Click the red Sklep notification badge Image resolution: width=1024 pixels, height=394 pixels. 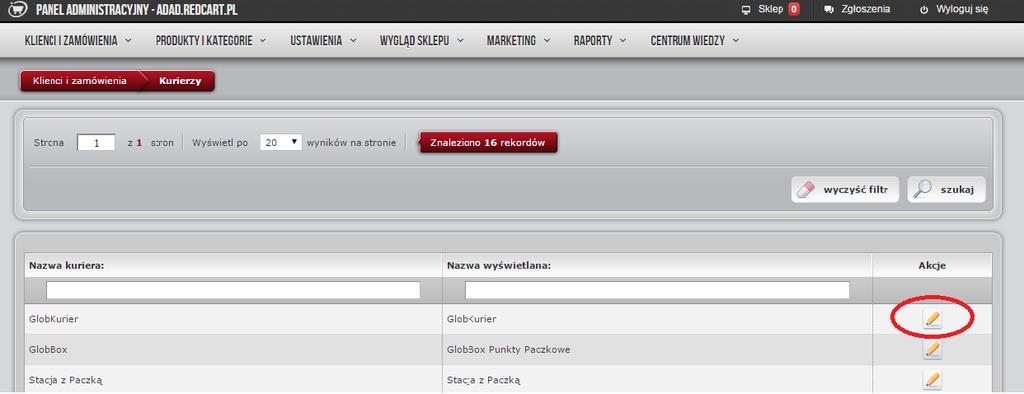coord(793,10)
